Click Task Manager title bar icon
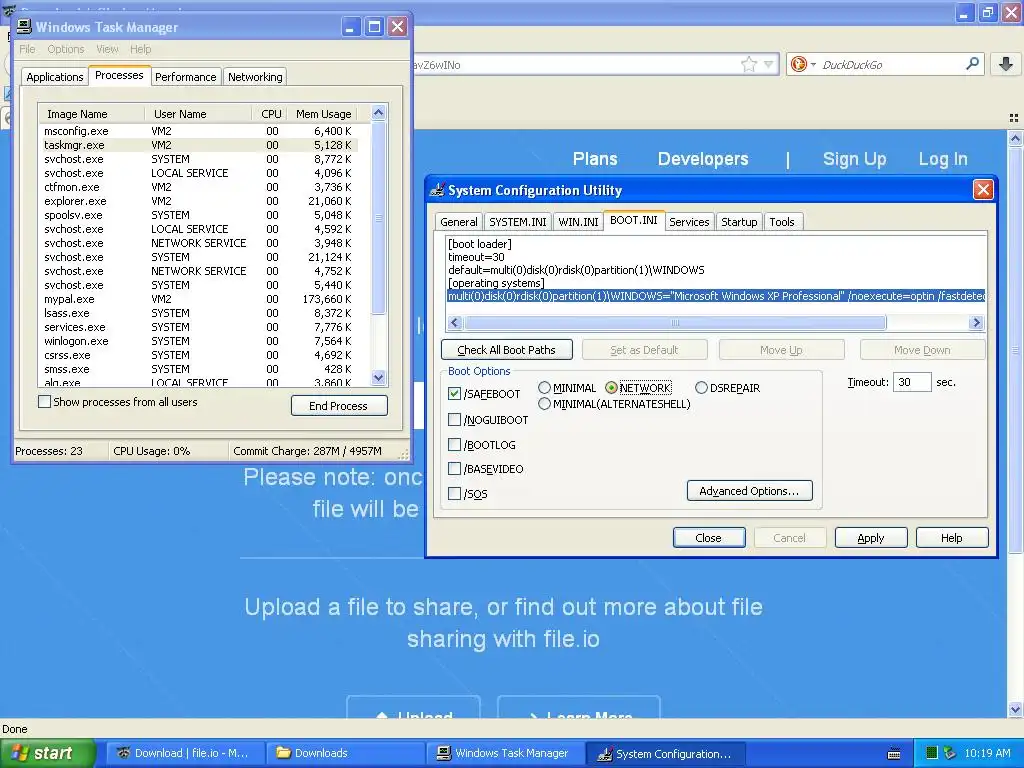The width and height of the screenshot is (1024, 768). 24,27
